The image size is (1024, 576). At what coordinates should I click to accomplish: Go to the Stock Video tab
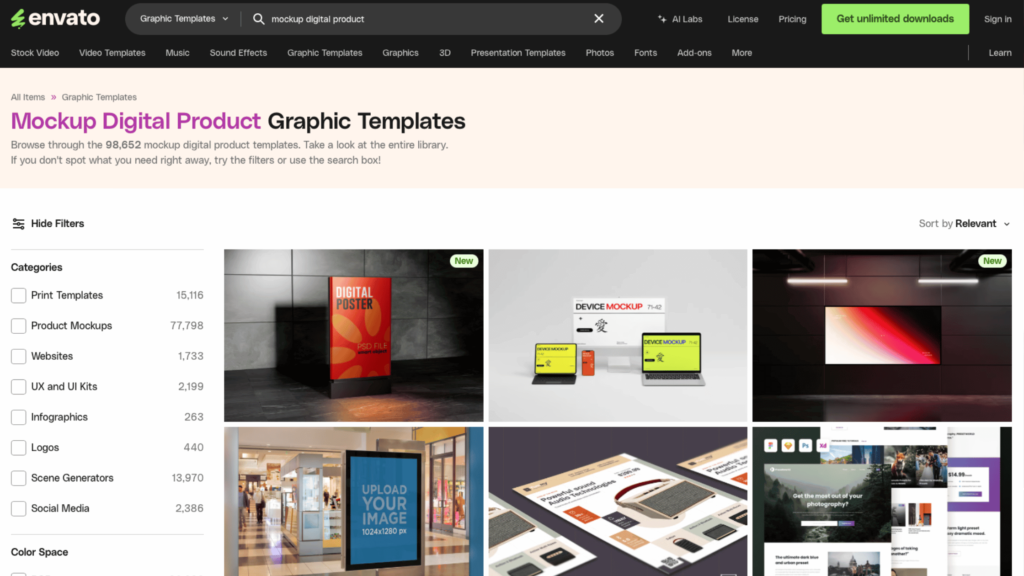pyautogui.click(x=35, y=53)
